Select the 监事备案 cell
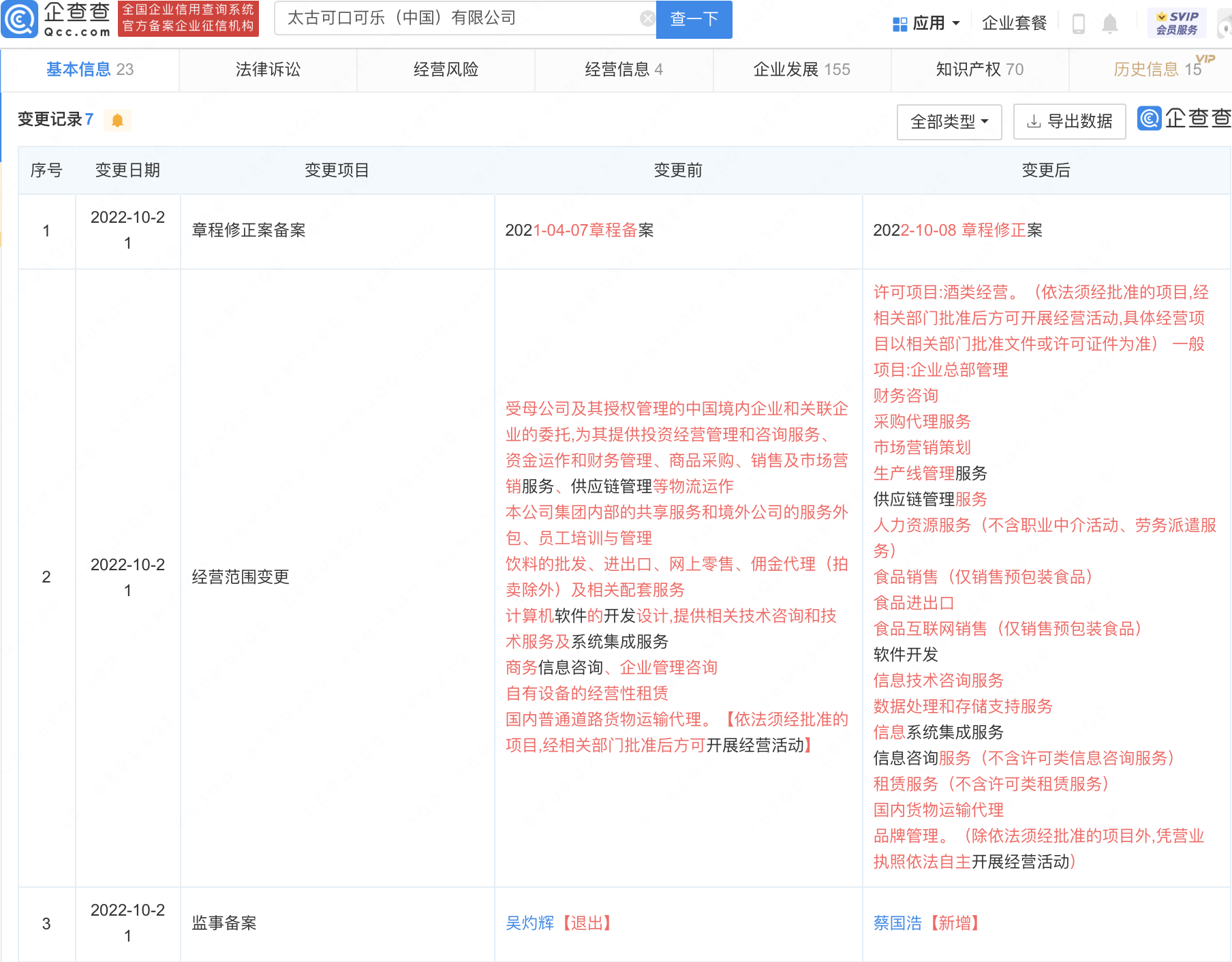The height and width of the screenshot is (962, 1232). (x=337, y=924)
